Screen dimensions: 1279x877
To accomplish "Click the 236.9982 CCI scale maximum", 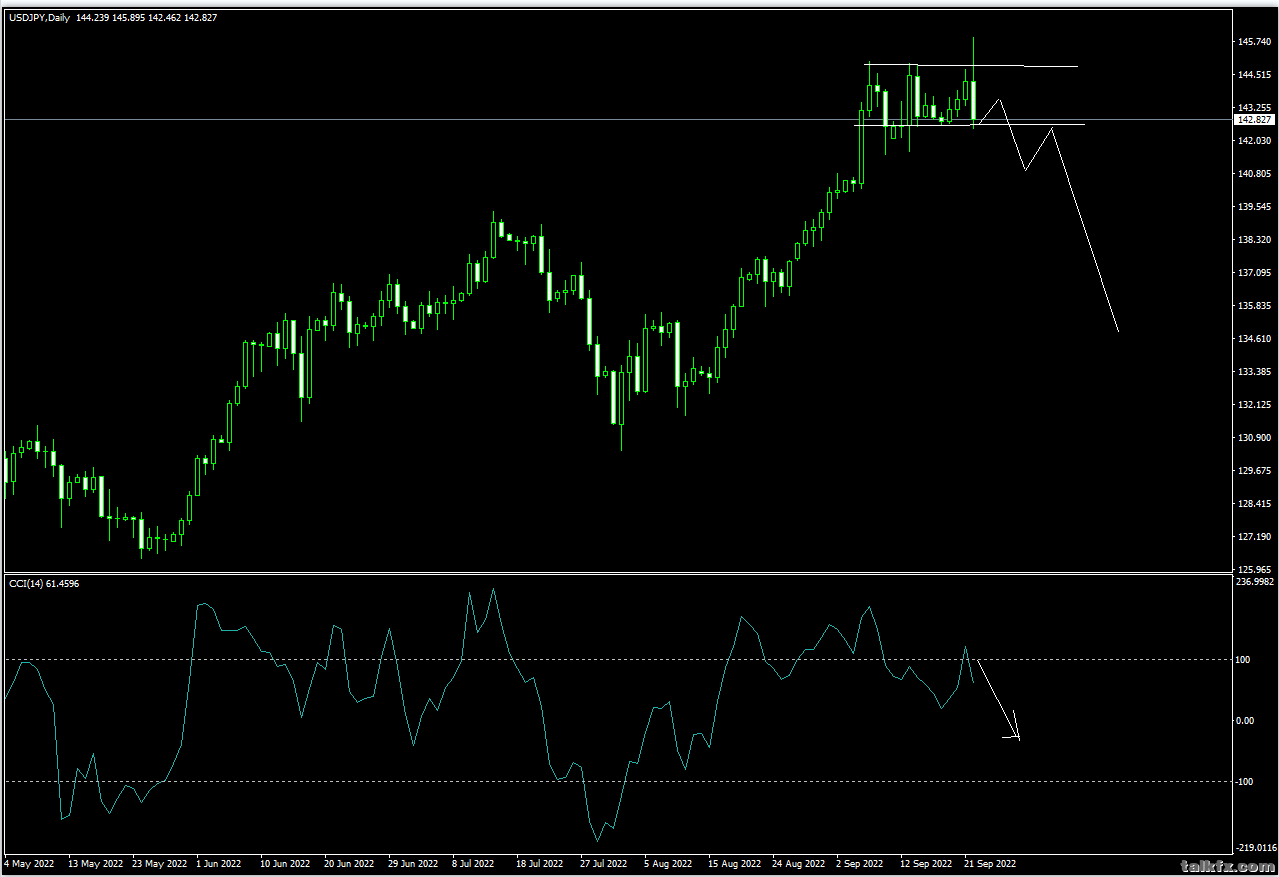I will tap(1255, 581).
